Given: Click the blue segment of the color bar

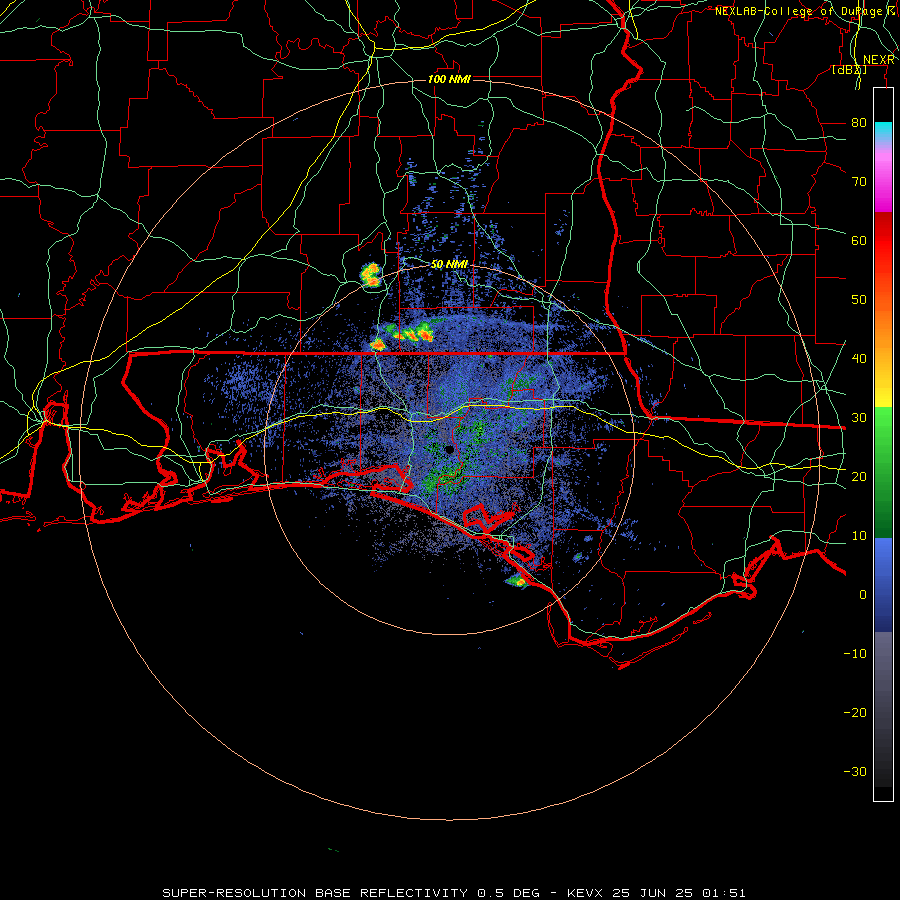Looking at the screenshot, I should pyautogui.click(x=883, y=585).
